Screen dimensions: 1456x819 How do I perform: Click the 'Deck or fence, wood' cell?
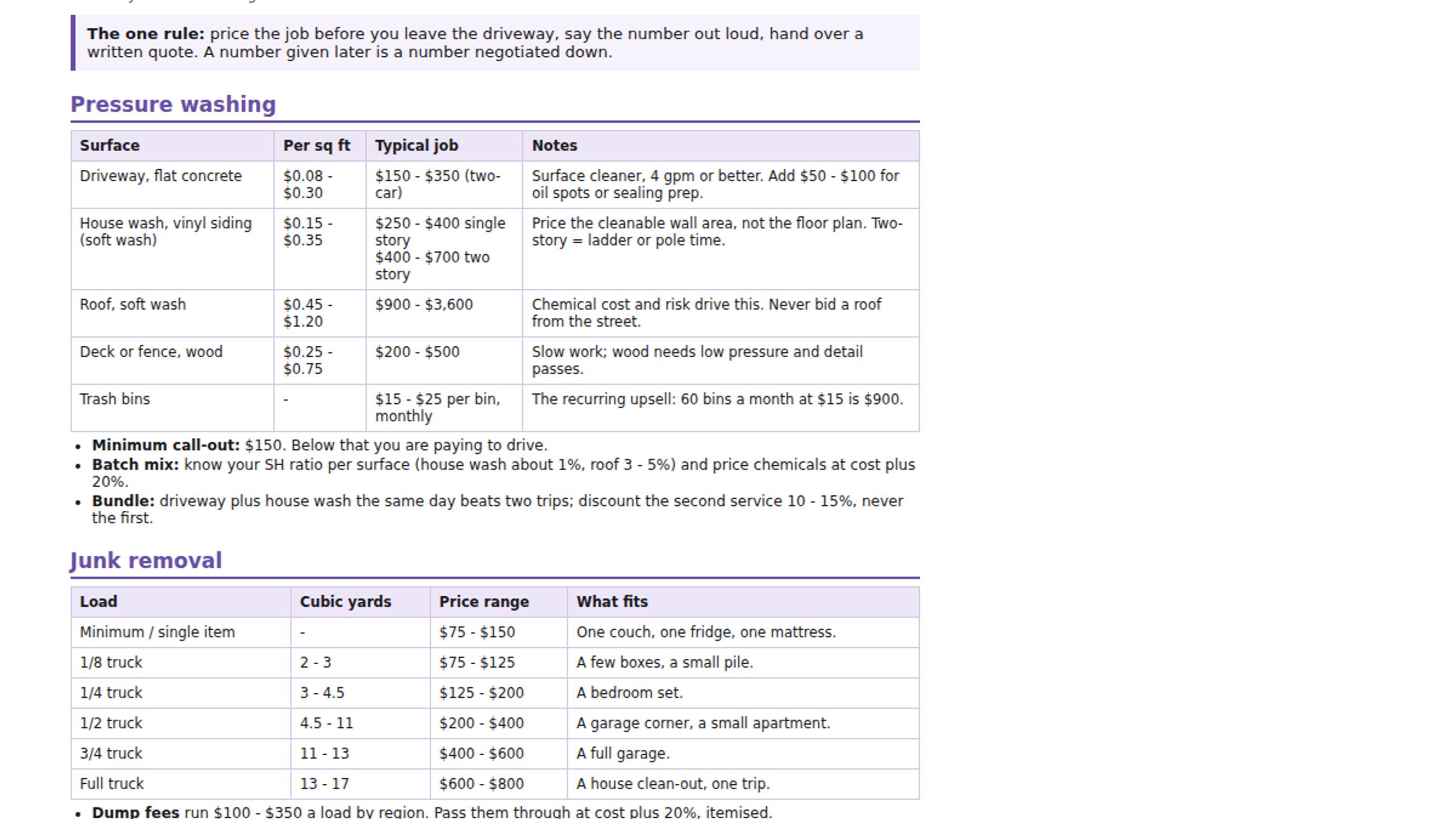(172, 361)
